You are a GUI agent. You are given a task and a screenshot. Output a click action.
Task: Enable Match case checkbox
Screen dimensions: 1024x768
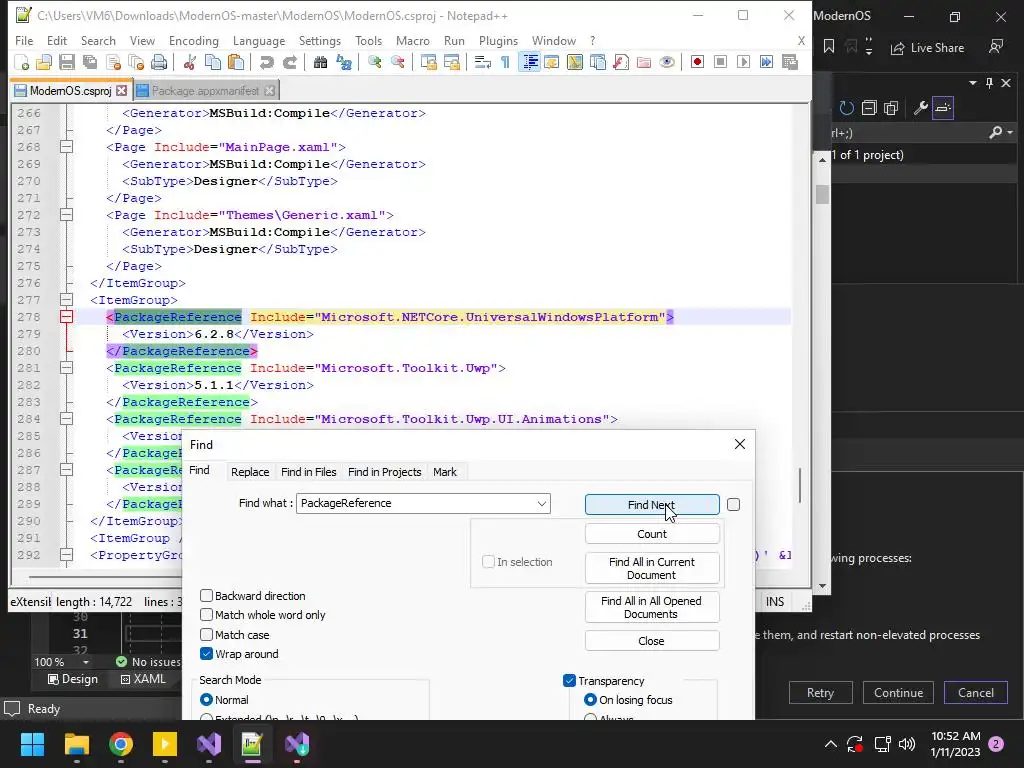click(206, 634)
